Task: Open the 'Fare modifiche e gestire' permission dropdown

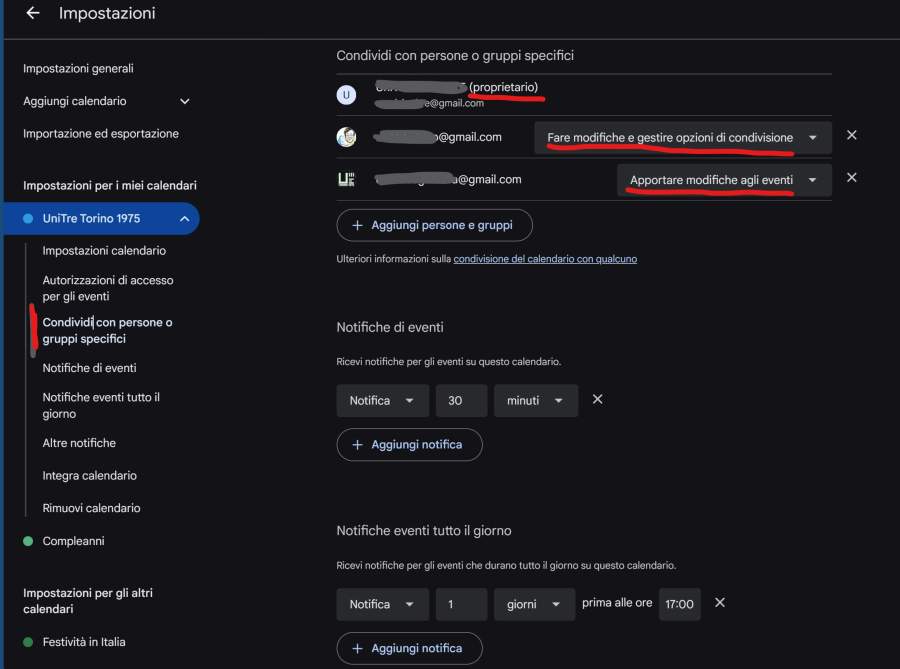Action: (682, 138)
